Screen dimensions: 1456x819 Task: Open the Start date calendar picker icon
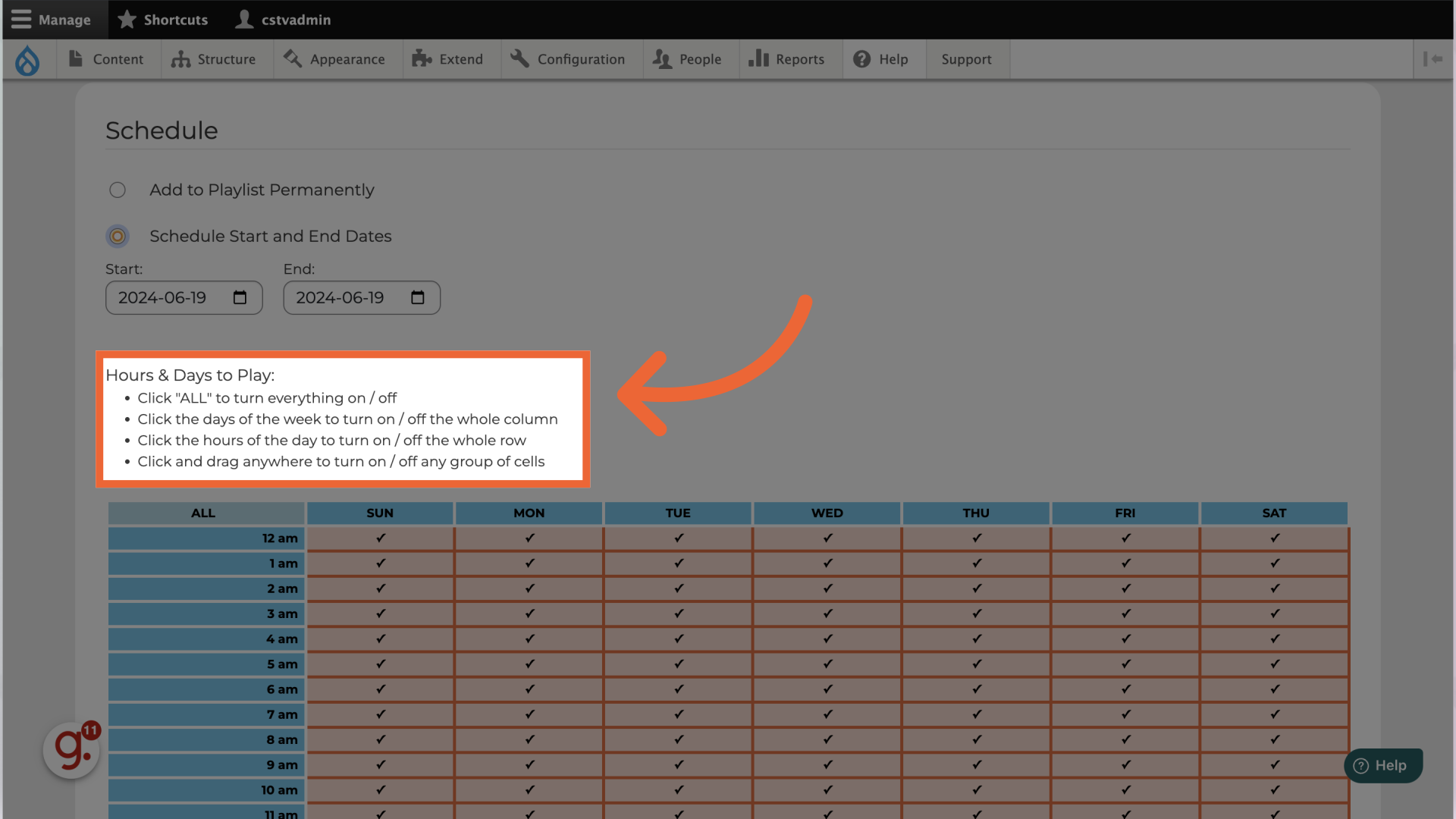coord(240,297)
